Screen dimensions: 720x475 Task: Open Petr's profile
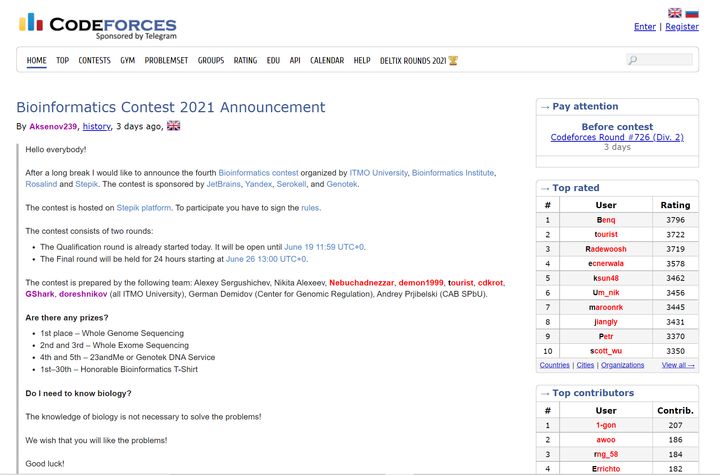606,336
